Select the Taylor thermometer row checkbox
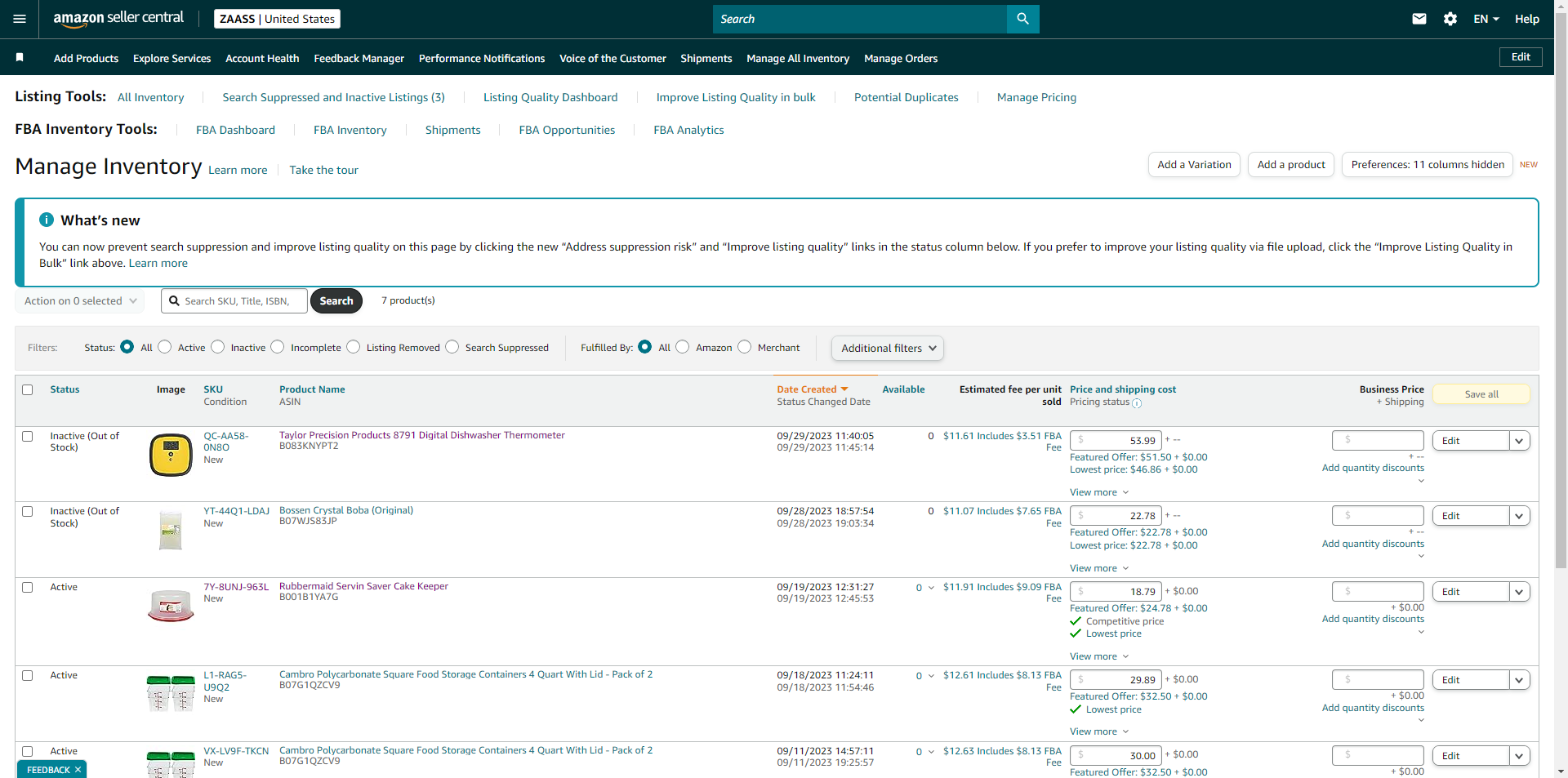Screen dimensions: 1568x778 pos(28,437)
